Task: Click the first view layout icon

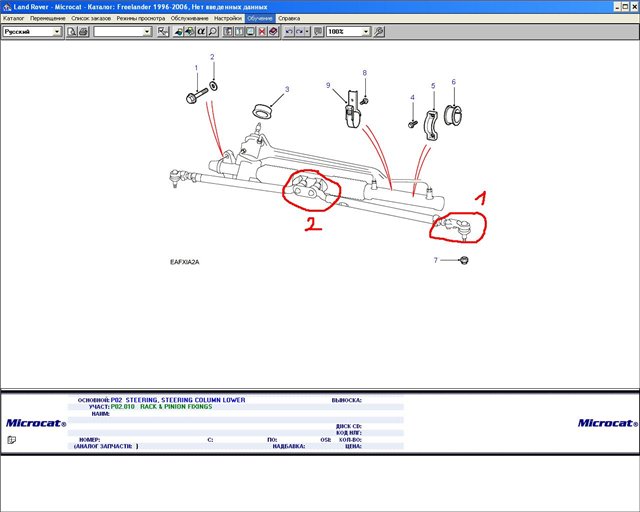Action: 228,31
